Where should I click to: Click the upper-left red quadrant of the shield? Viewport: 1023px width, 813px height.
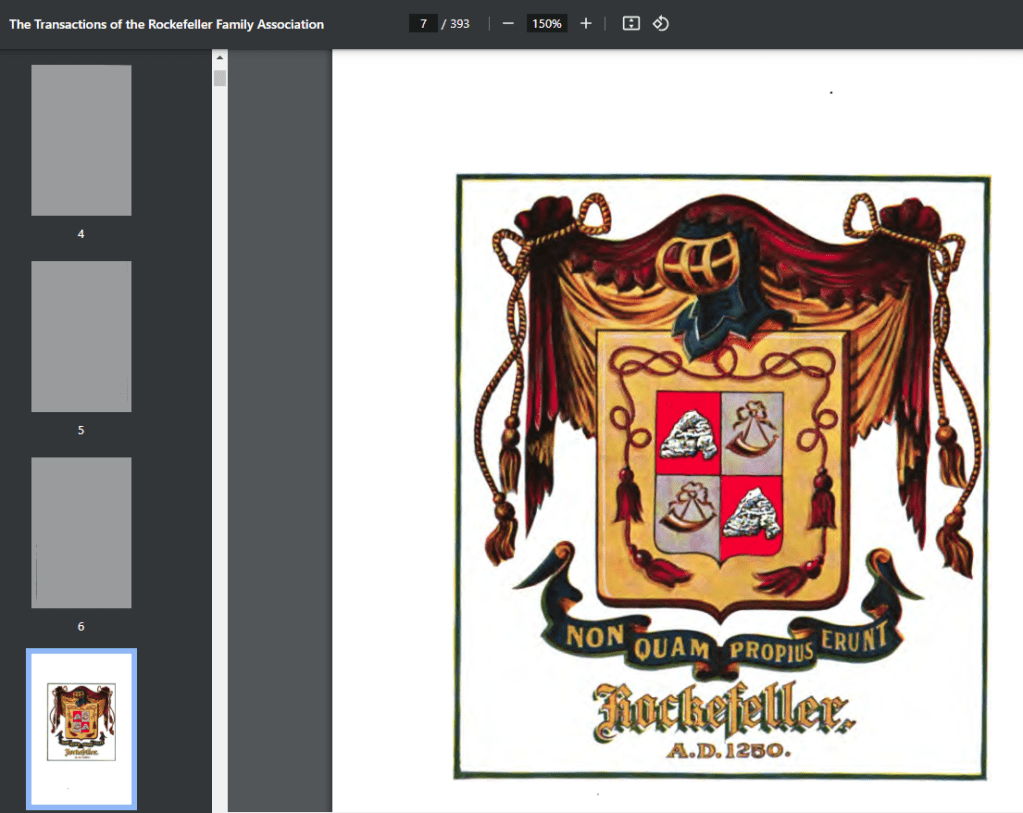tap(688, 432)
